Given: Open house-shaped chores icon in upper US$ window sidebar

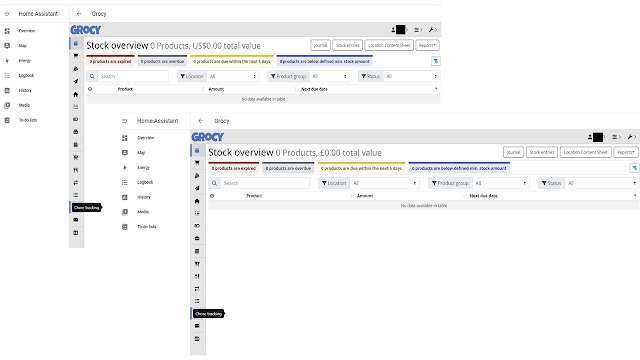Looking at the screenshot, I should [76, 94].
